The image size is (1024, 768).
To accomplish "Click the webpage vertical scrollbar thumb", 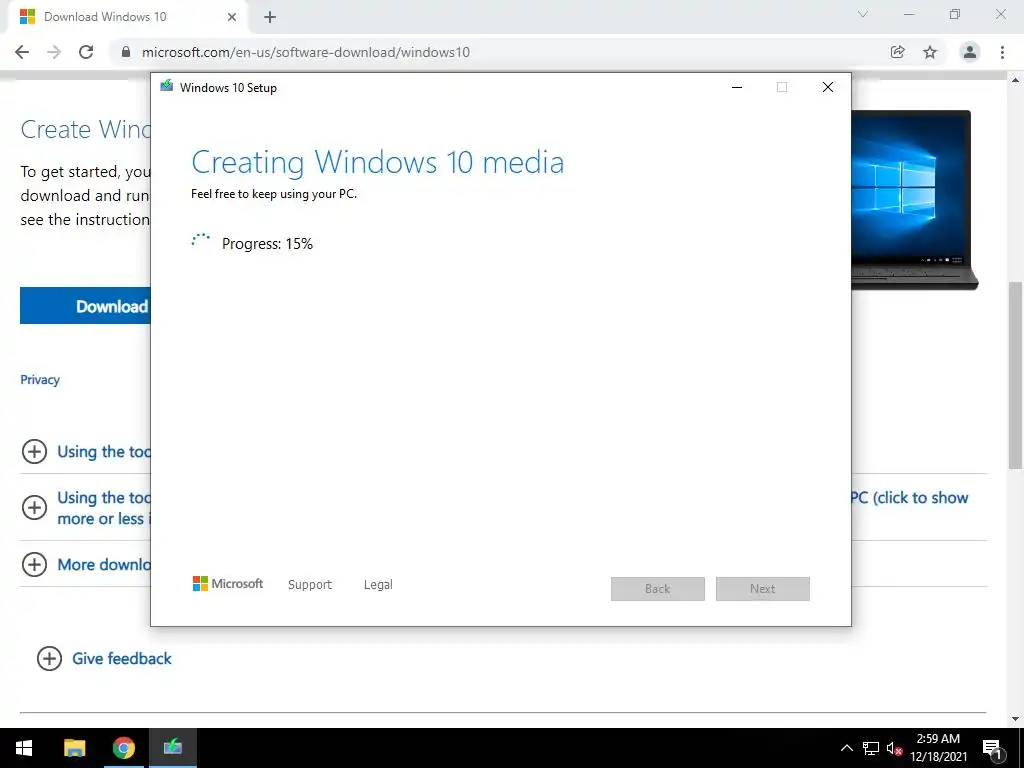I will [x=1015, y=375].
